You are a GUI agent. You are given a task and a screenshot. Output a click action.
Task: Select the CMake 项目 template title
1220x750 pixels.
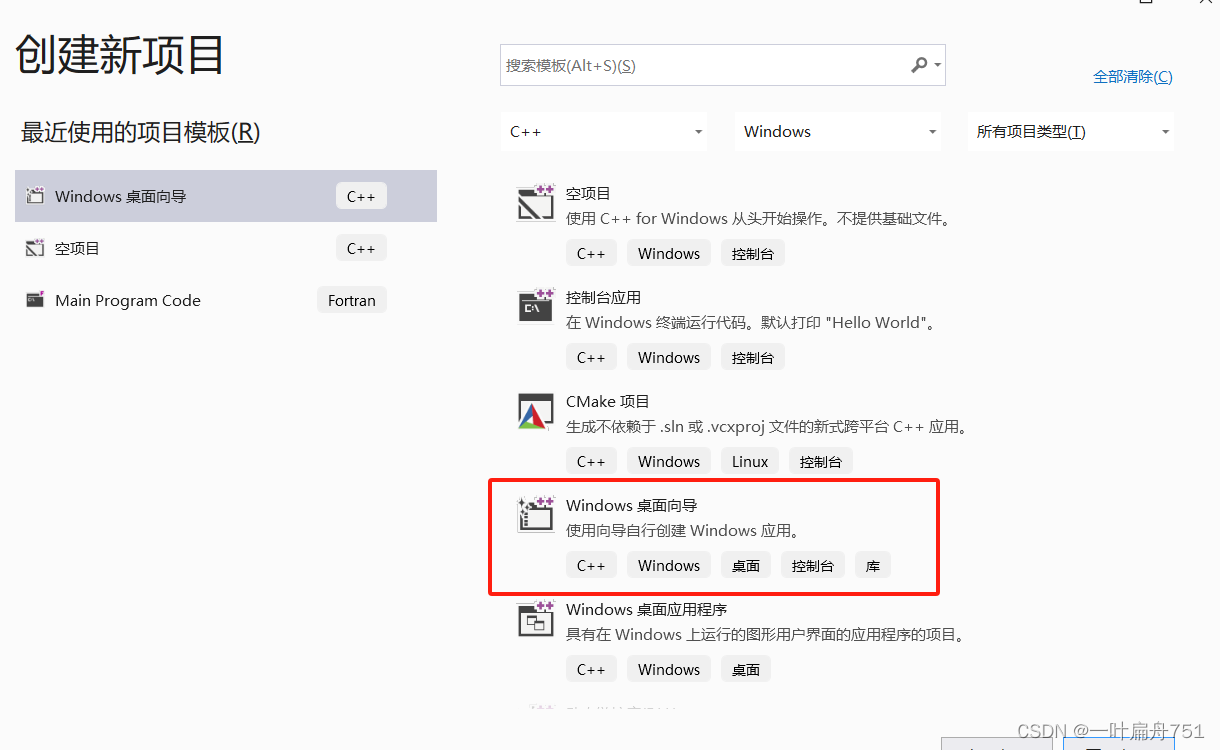[608, 402]
